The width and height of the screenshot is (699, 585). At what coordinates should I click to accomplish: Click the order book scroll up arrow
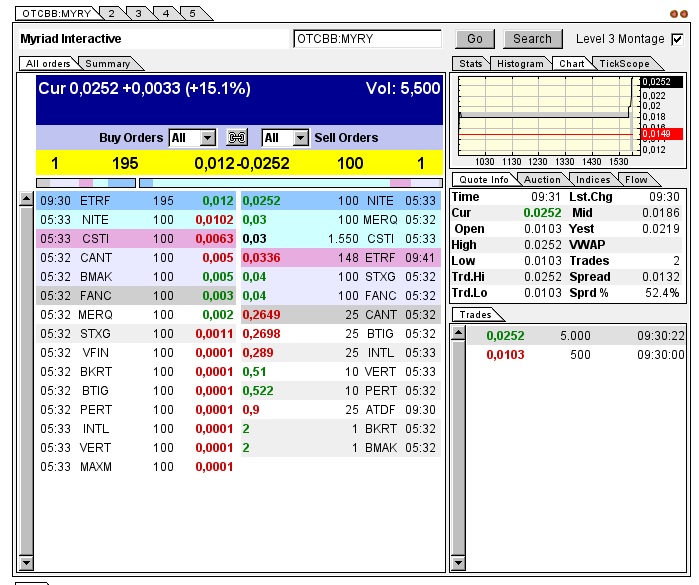[26, 199]
